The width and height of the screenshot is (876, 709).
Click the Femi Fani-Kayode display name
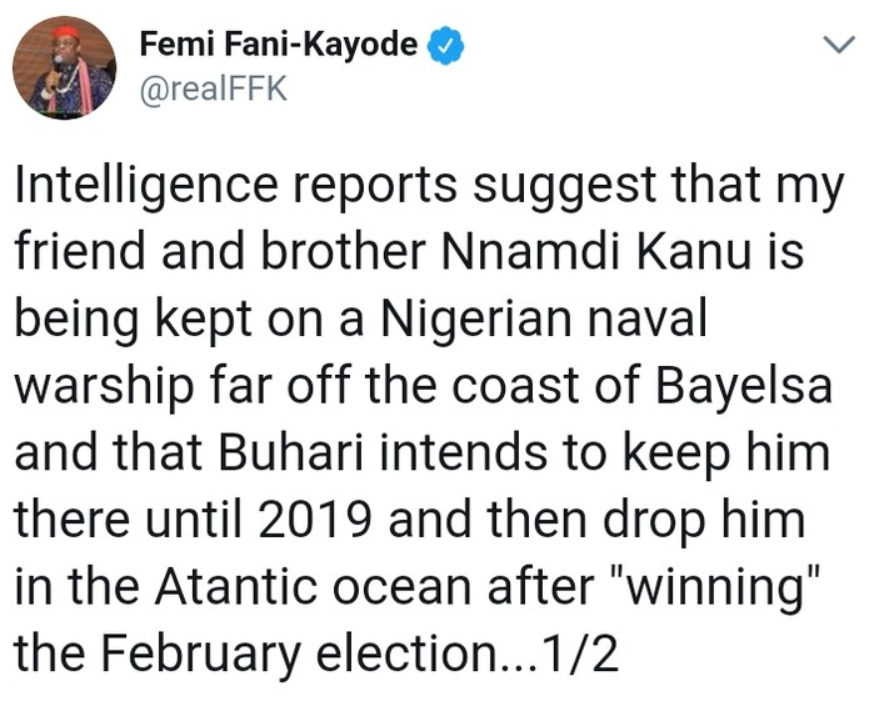pos(278,44)
